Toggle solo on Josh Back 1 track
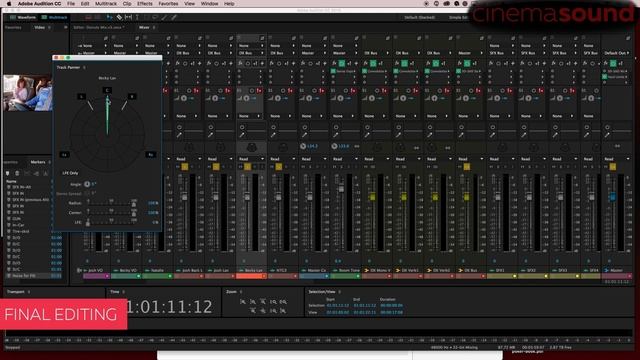The height and width of the screenshot is (360, 640). coord(185,167)
